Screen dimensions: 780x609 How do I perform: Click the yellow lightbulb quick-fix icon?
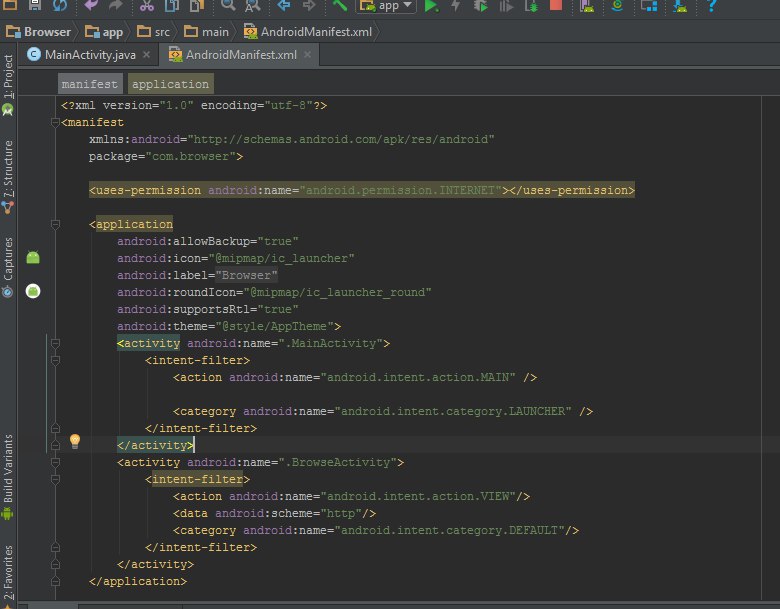pos(74,441)
